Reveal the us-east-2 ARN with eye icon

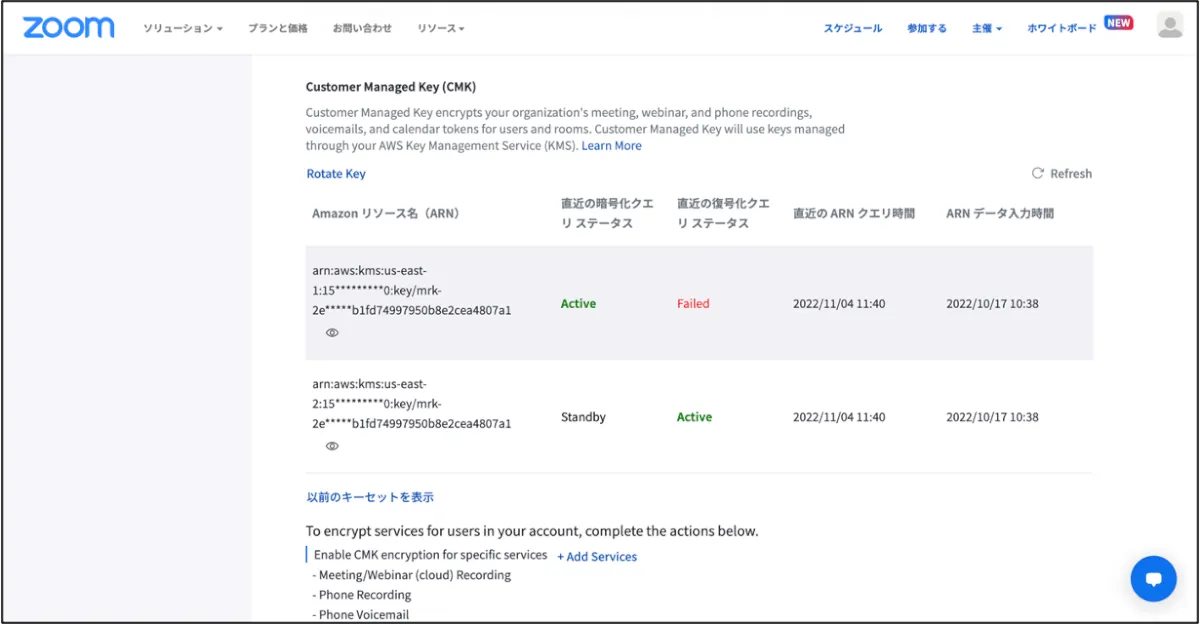point(332,446)
